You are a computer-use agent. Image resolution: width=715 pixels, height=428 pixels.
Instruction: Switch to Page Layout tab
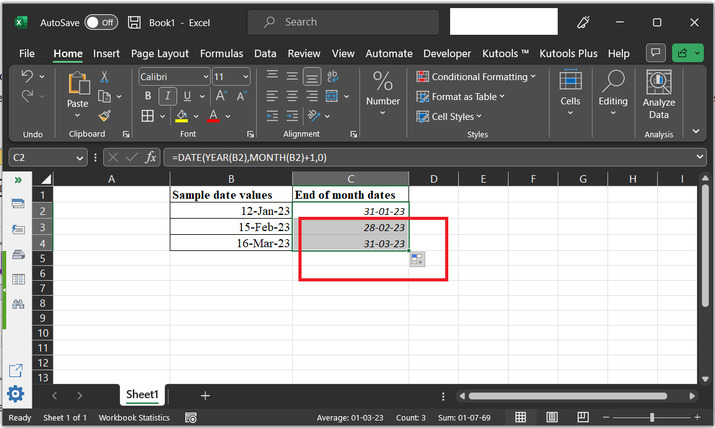point(160,53)
